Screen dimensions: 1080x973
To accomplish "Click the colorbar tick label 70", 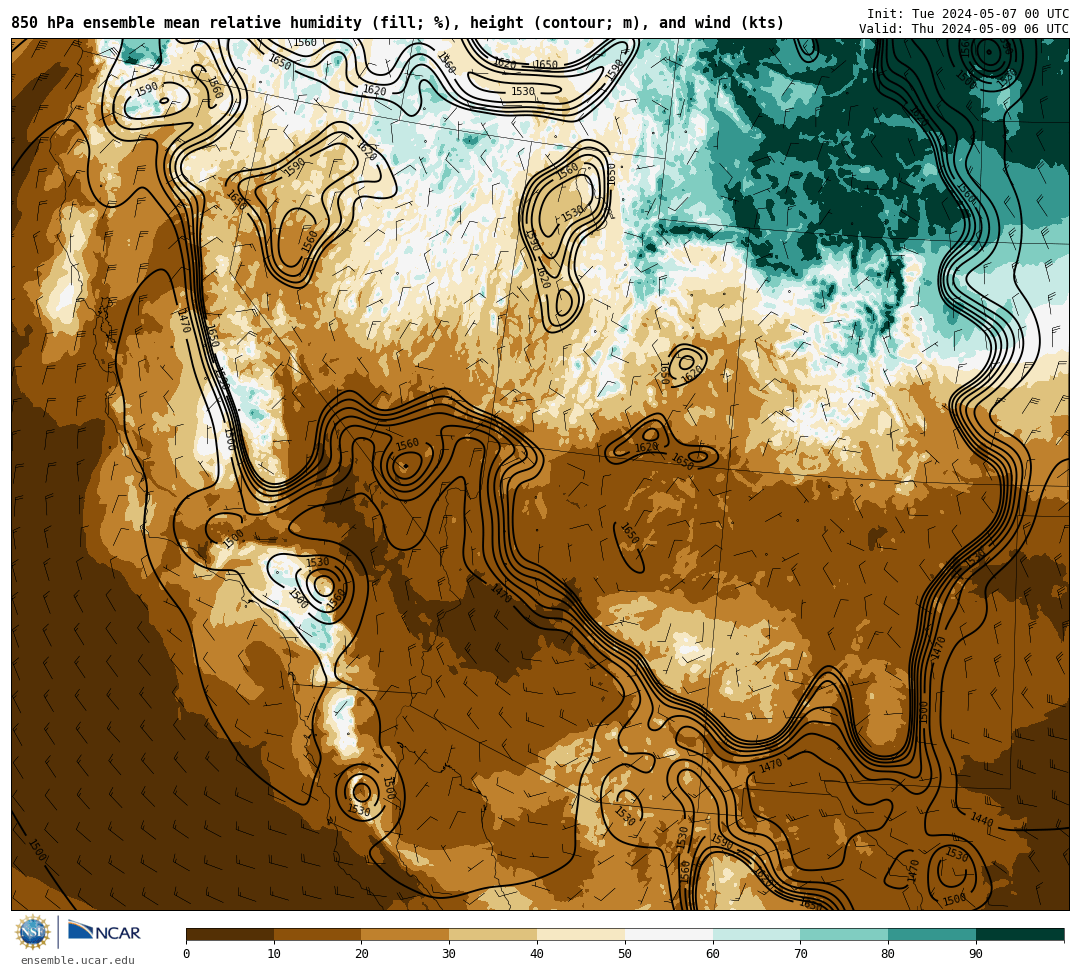I will tap(800, 954).
